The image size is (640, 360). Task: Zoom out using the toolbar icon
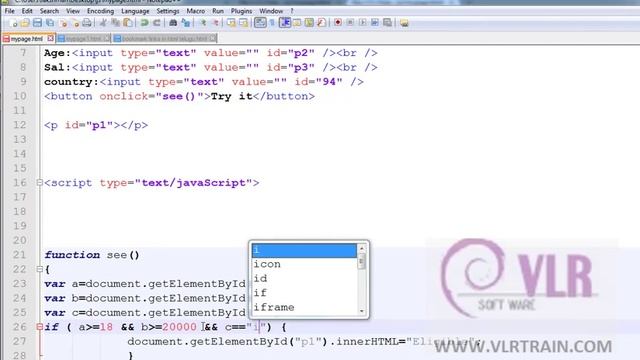pos(216,22)
